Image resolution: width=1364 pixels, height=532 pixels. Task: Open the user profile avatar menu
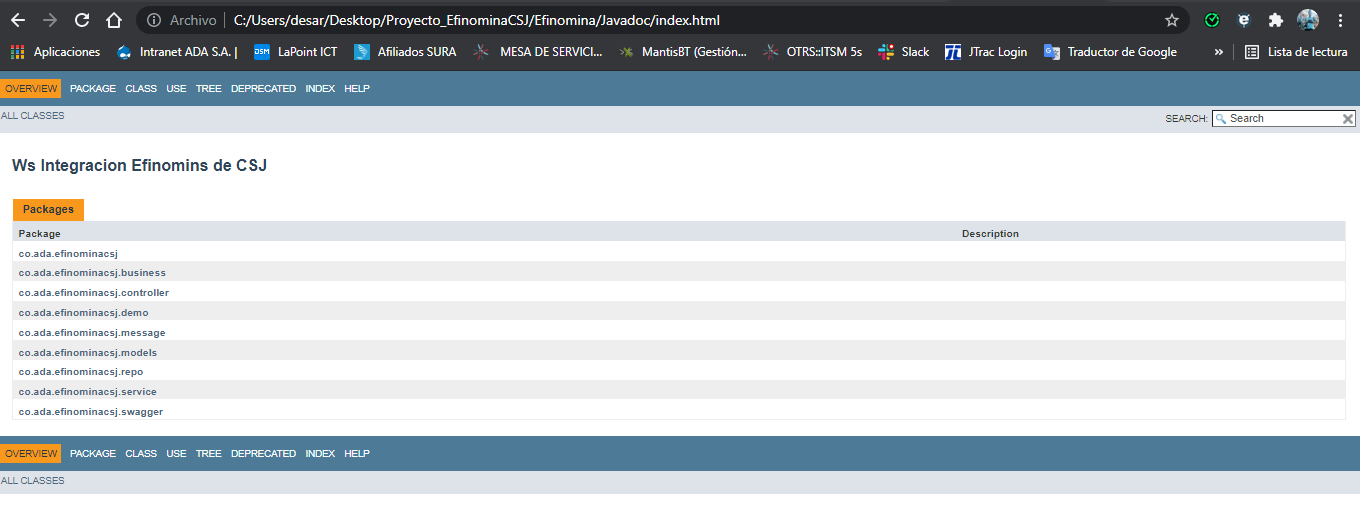click(x=1308, y=20)
